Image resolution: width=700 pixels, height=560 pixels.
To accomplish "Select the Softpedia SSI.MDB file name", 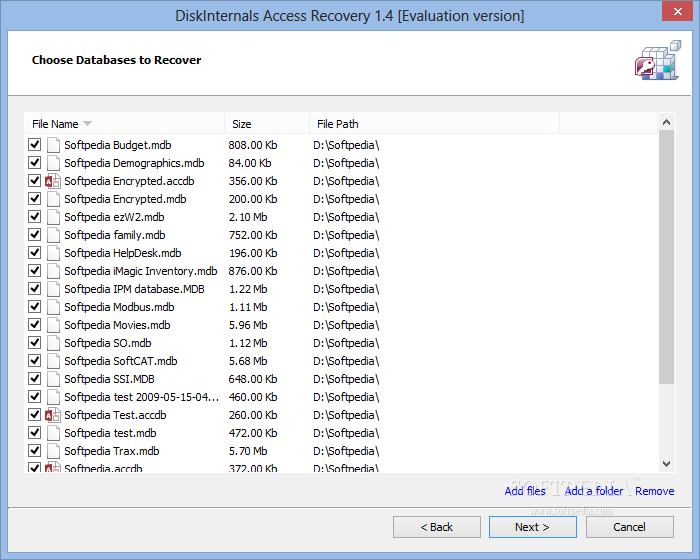I will pyautogui.click(x=109, y=379).
